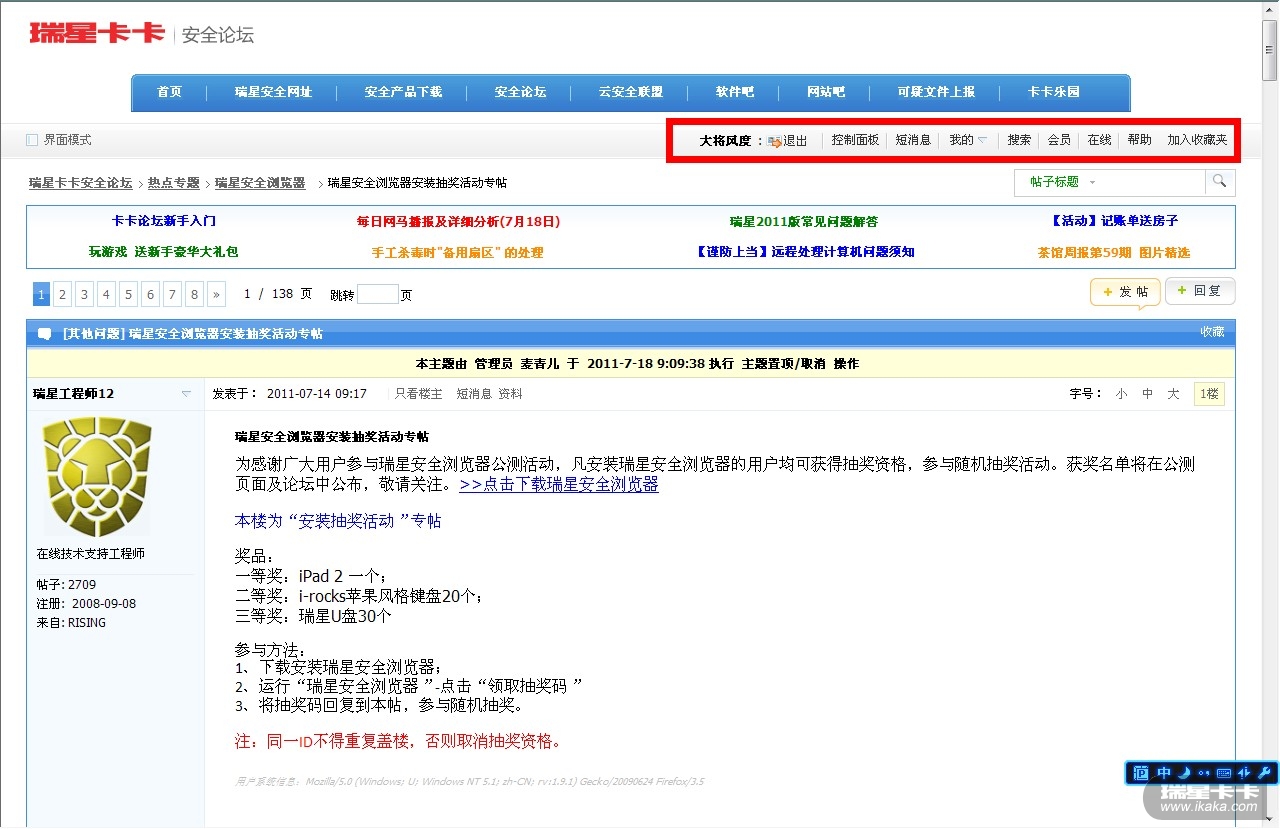Screen dimensions: 1280x829
Task: Open the soft keyboard icon on IME bar
Action: tap(1223, 773)
